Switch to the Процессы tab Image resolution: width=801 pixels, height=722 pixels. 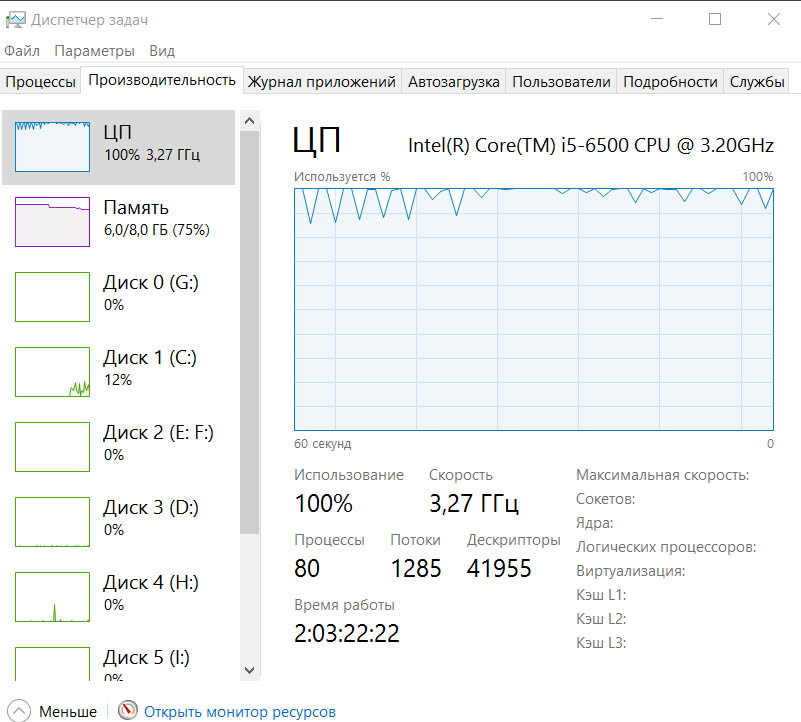tap(40, 82)
